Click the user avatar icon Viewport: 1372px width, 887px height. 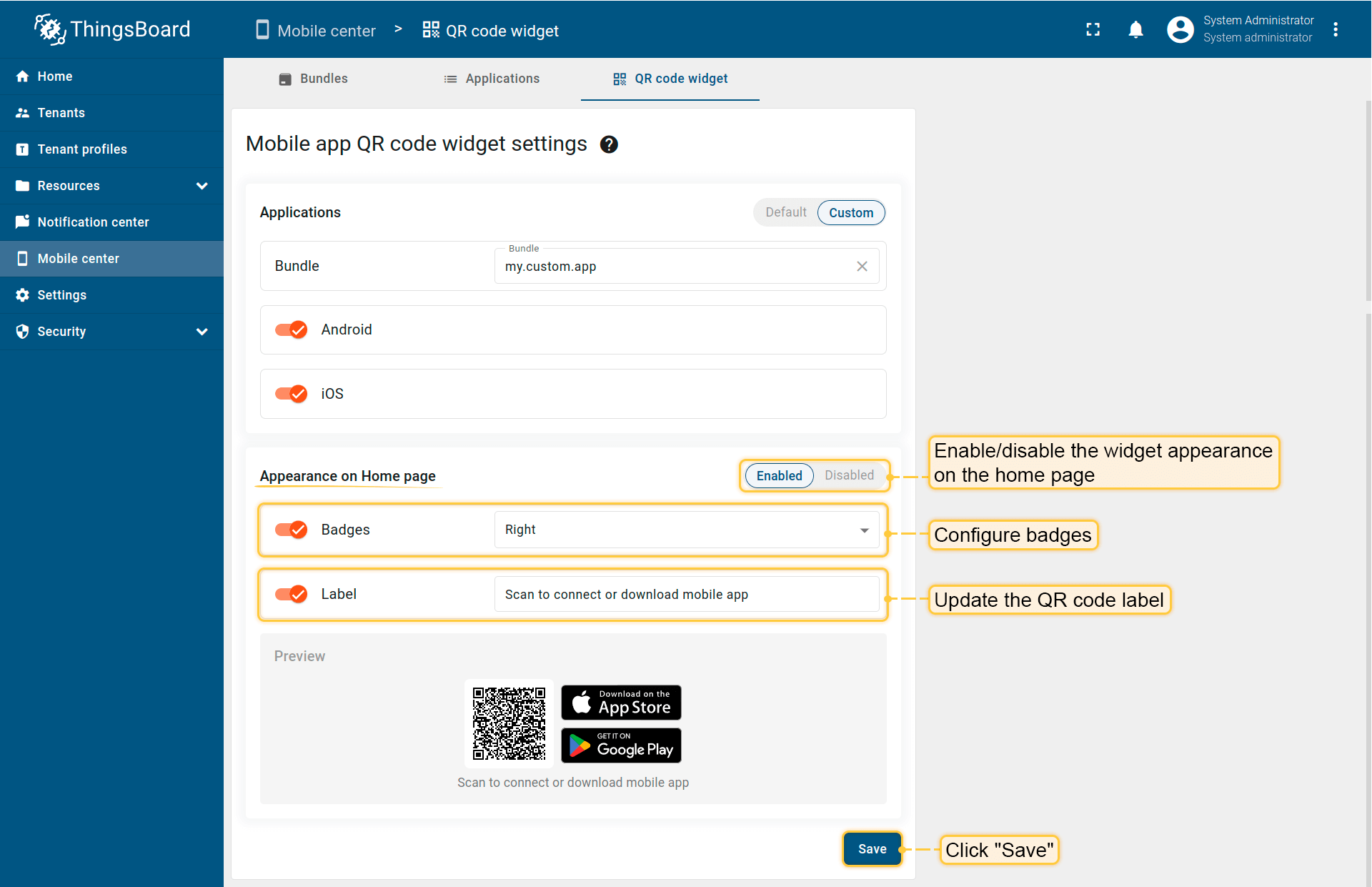coord(1180,29)
